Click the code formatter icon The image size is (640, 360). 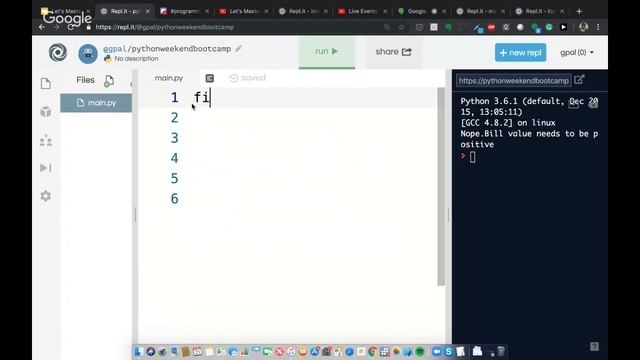pyautogui.click(x=210, y=78)
